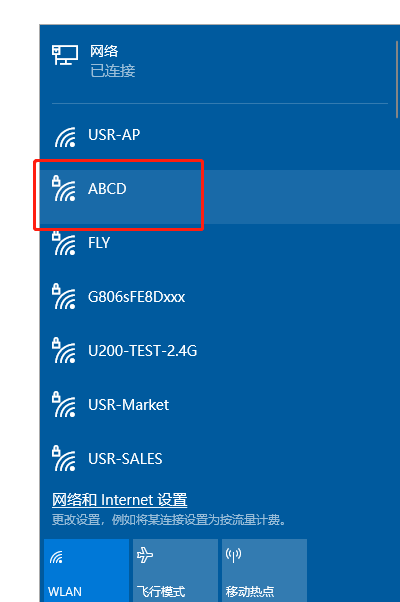Click the wired network computer icon

pos(65,55)
